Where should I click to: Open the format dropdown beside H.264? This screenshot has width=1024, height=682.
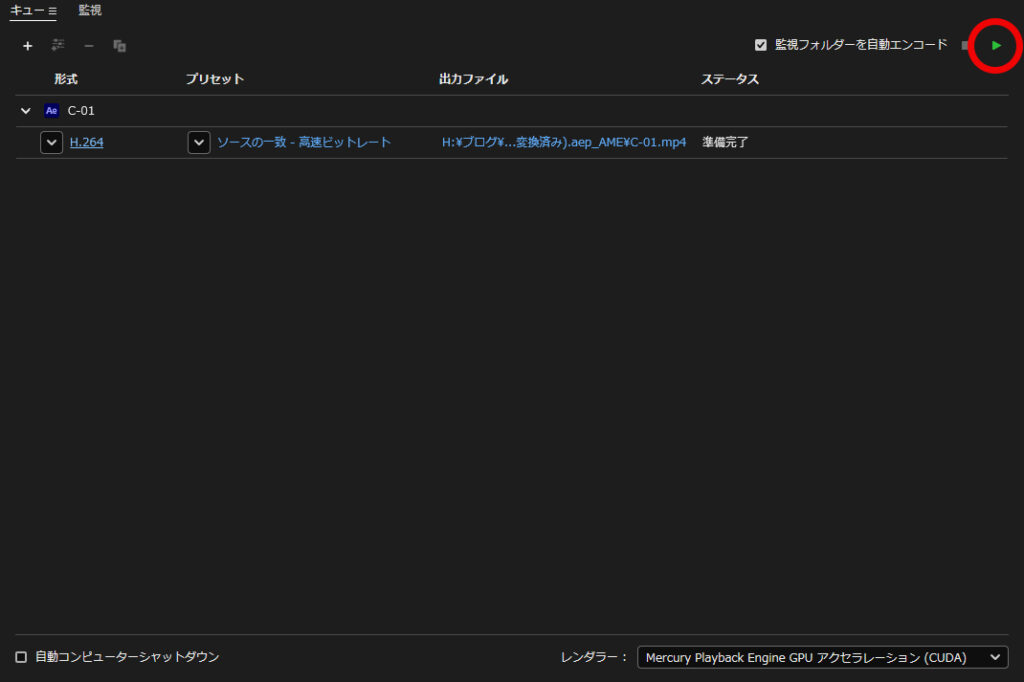[51, 142]
